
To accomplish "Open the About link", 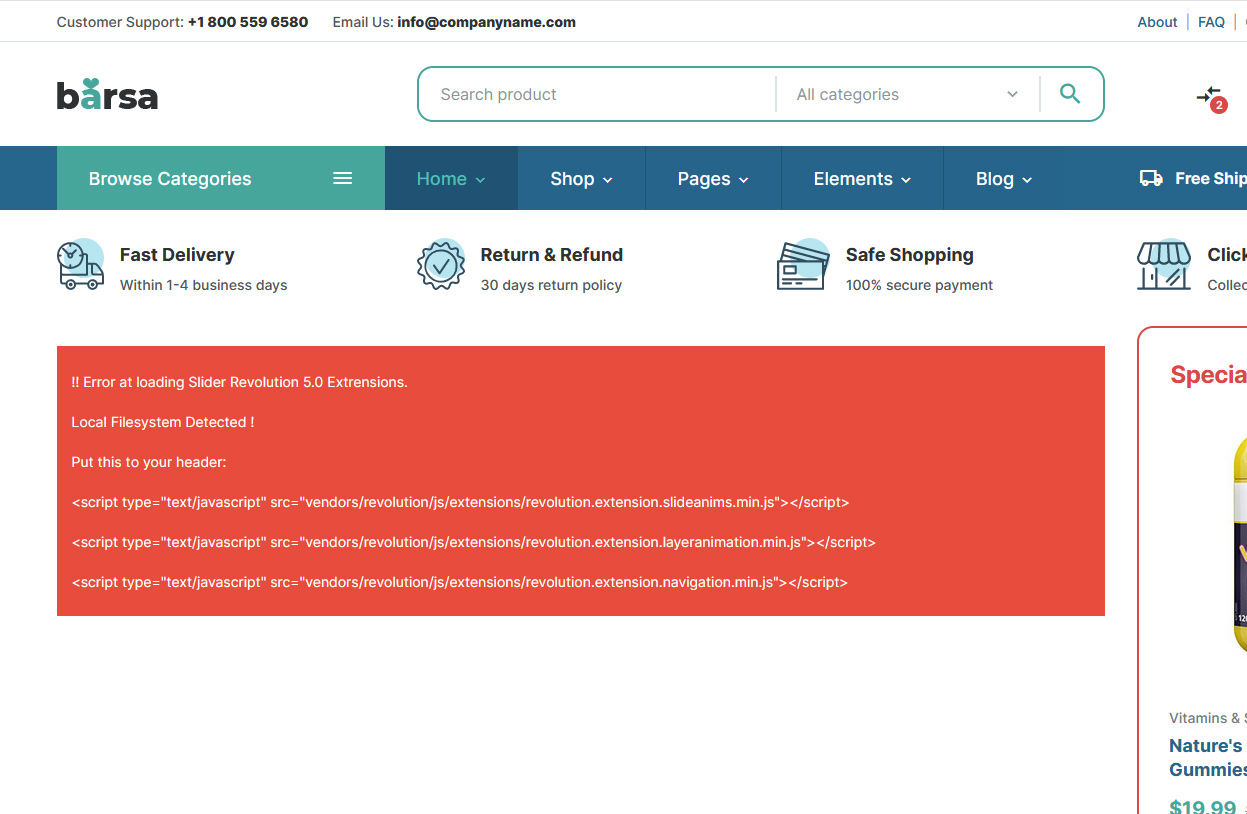I will [x=1157, y=22].
